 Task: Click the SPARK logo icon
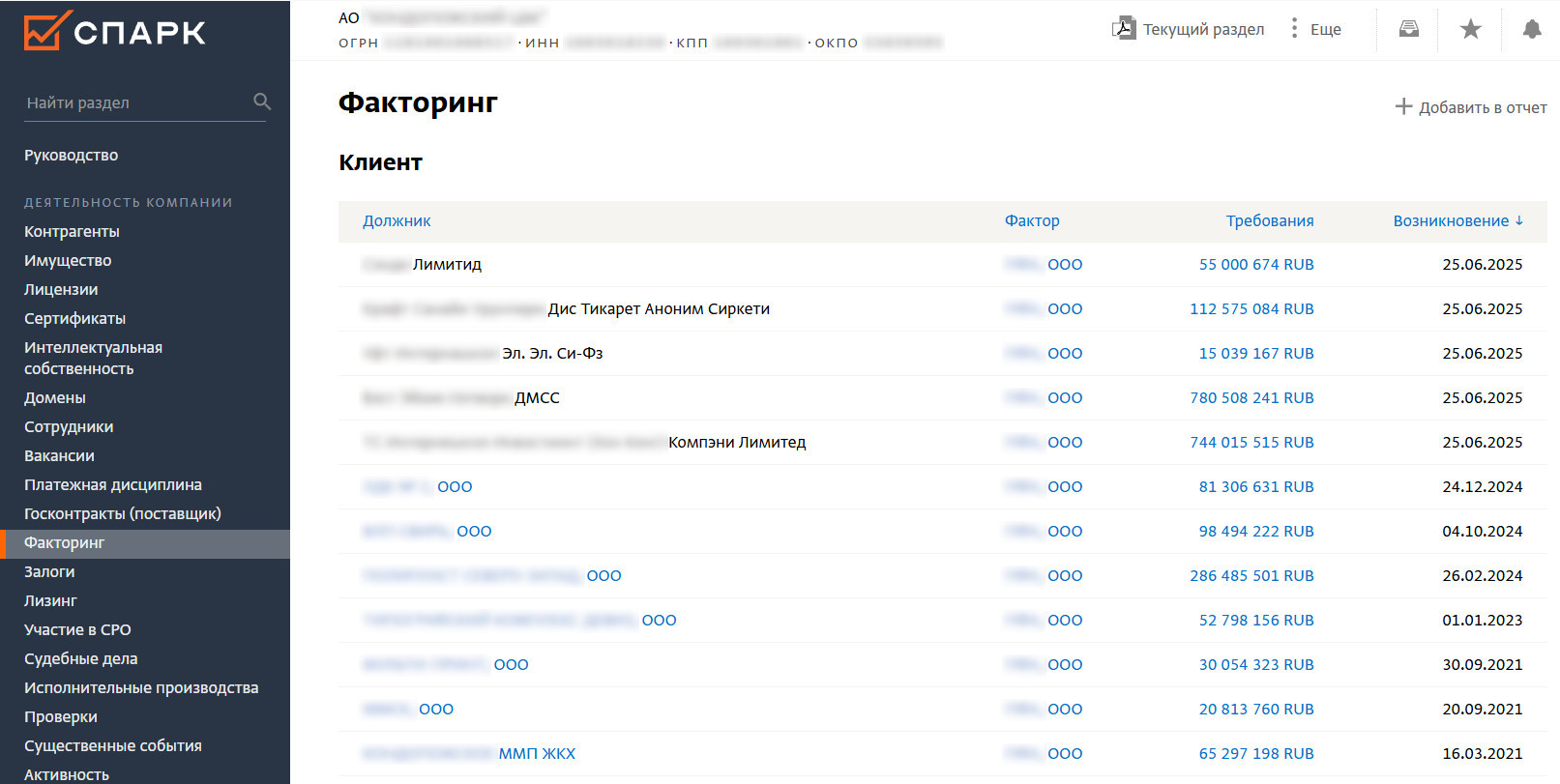(x=46, y=31)
